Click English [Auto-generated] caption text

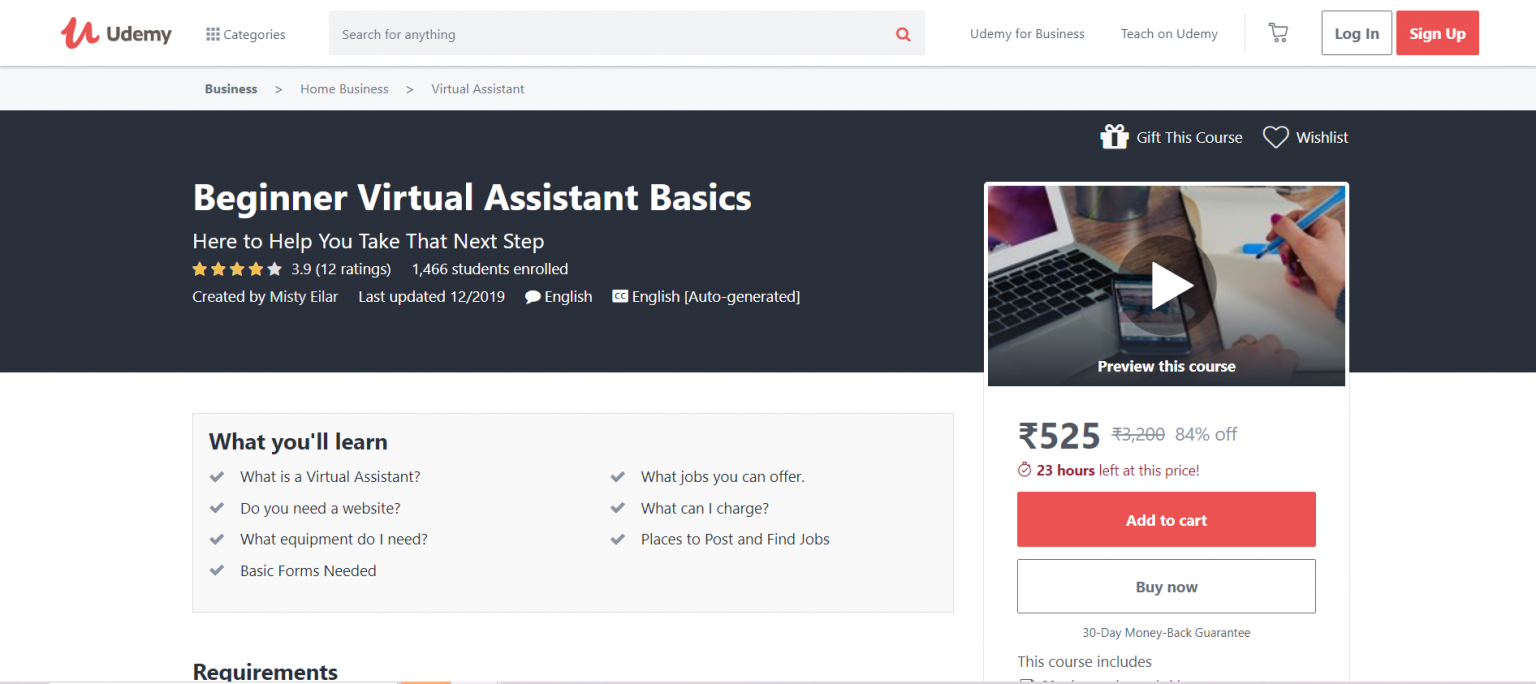pyautogui.click(x=716, y=297)
